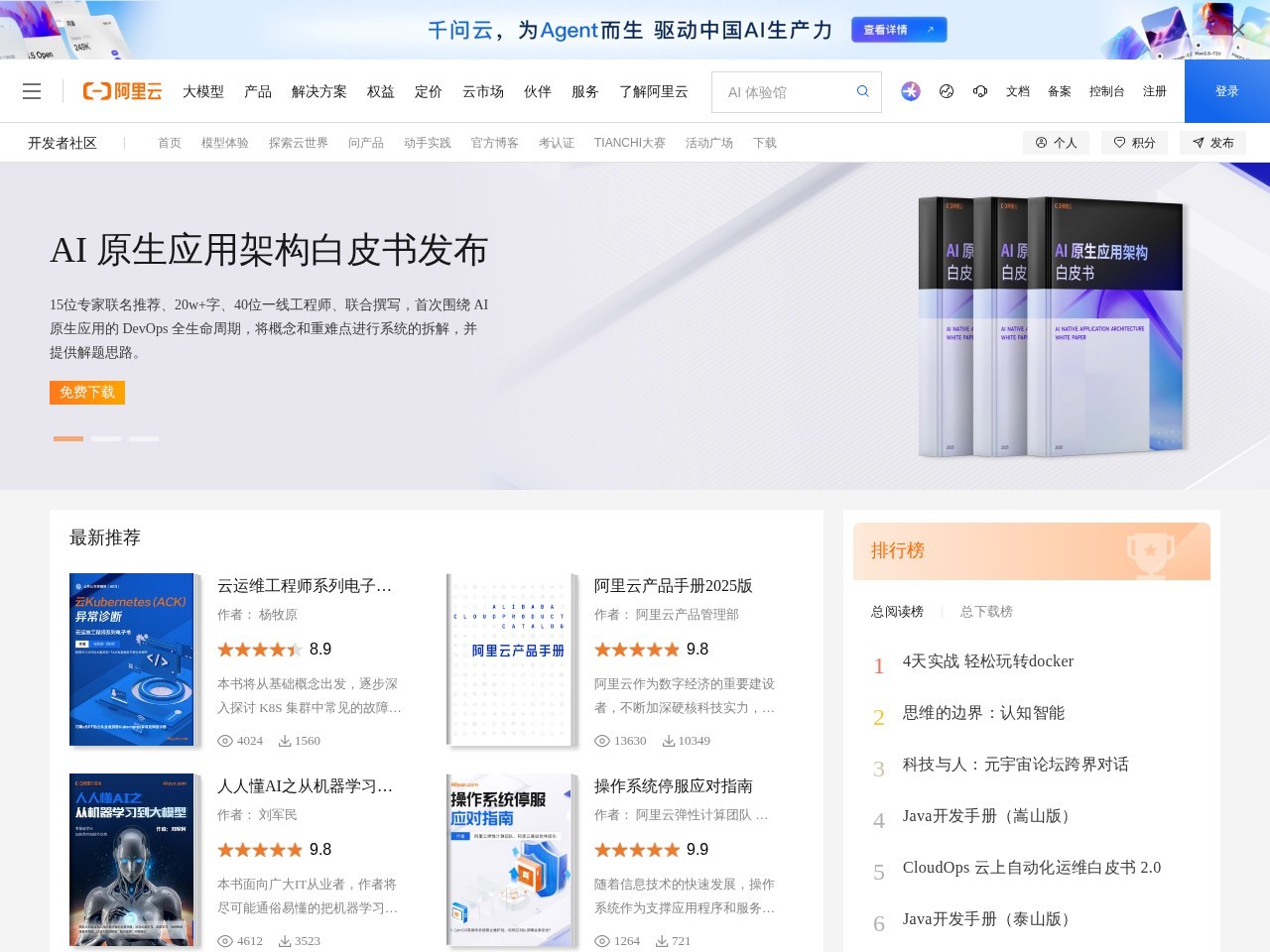This screenshot has width=1270, height=952.
Task: Open the 服务 menu
Action: point(585,91)
